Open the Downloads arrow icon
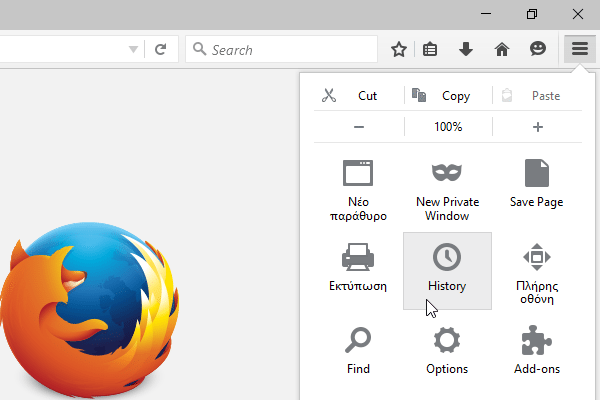The height and width of the screenshot is (400, 600). coord(466,49)
